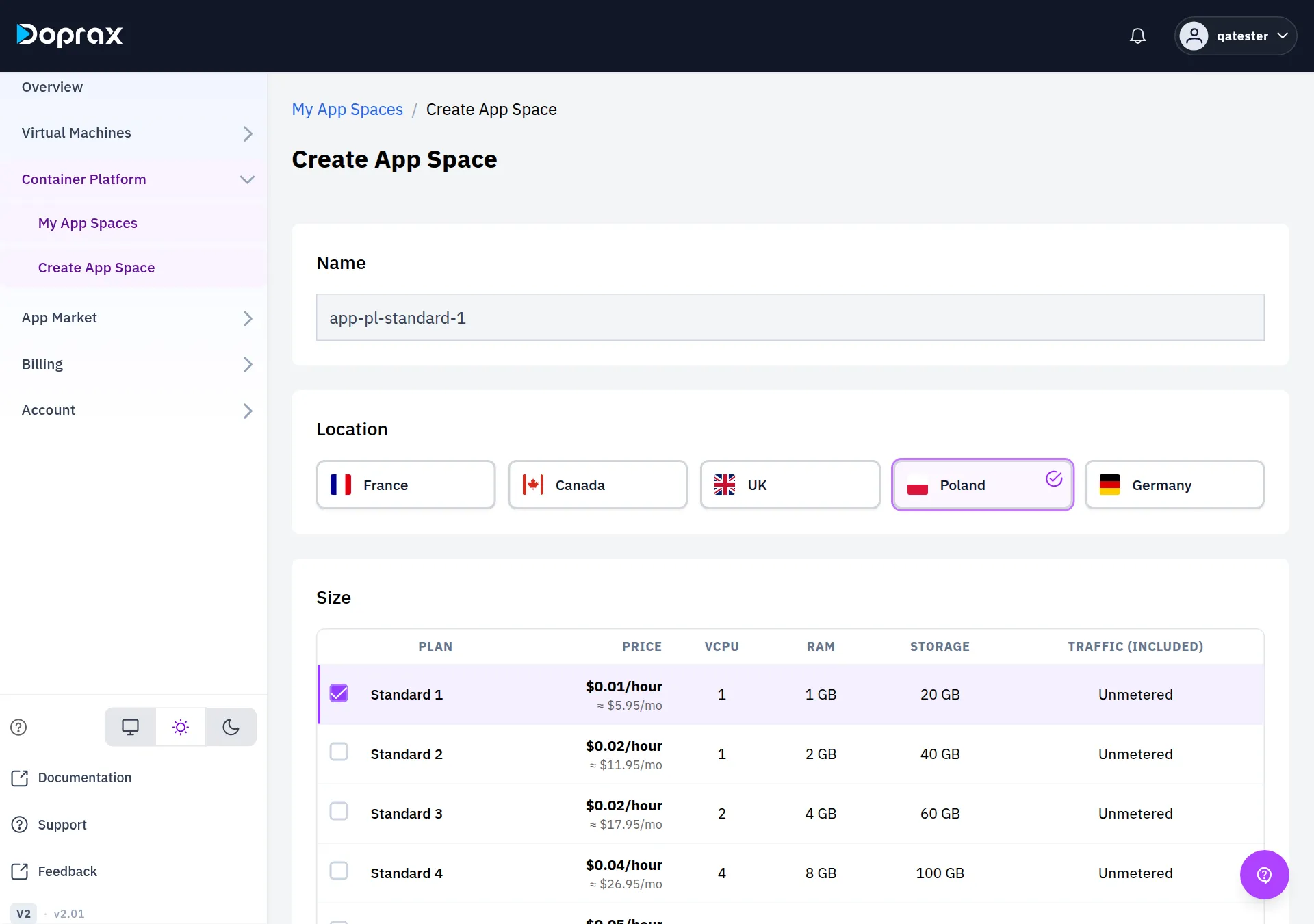The image size is (1314, 924).
Task: Open Container Platform menu label
Action: [83, 179]
